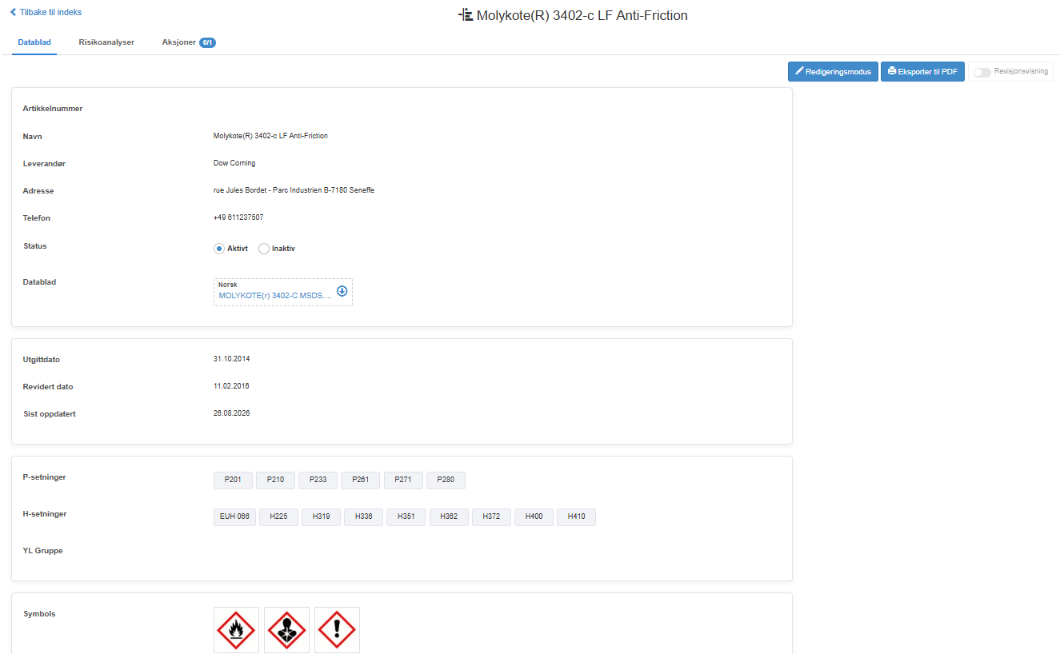Download the Norsk datasheet file

342,291
